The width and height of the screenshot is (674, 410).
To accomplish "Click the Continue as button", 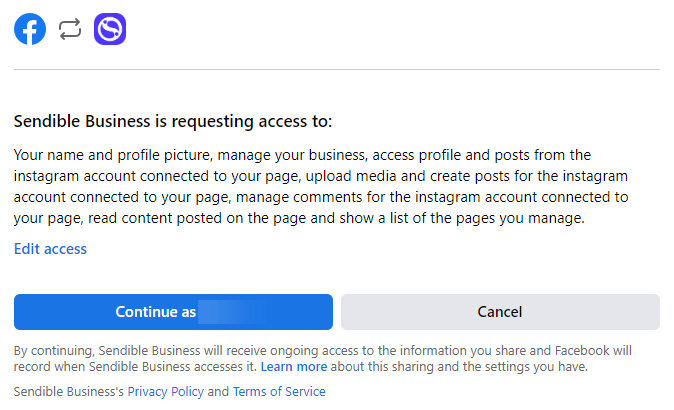I will pos(173,312).
